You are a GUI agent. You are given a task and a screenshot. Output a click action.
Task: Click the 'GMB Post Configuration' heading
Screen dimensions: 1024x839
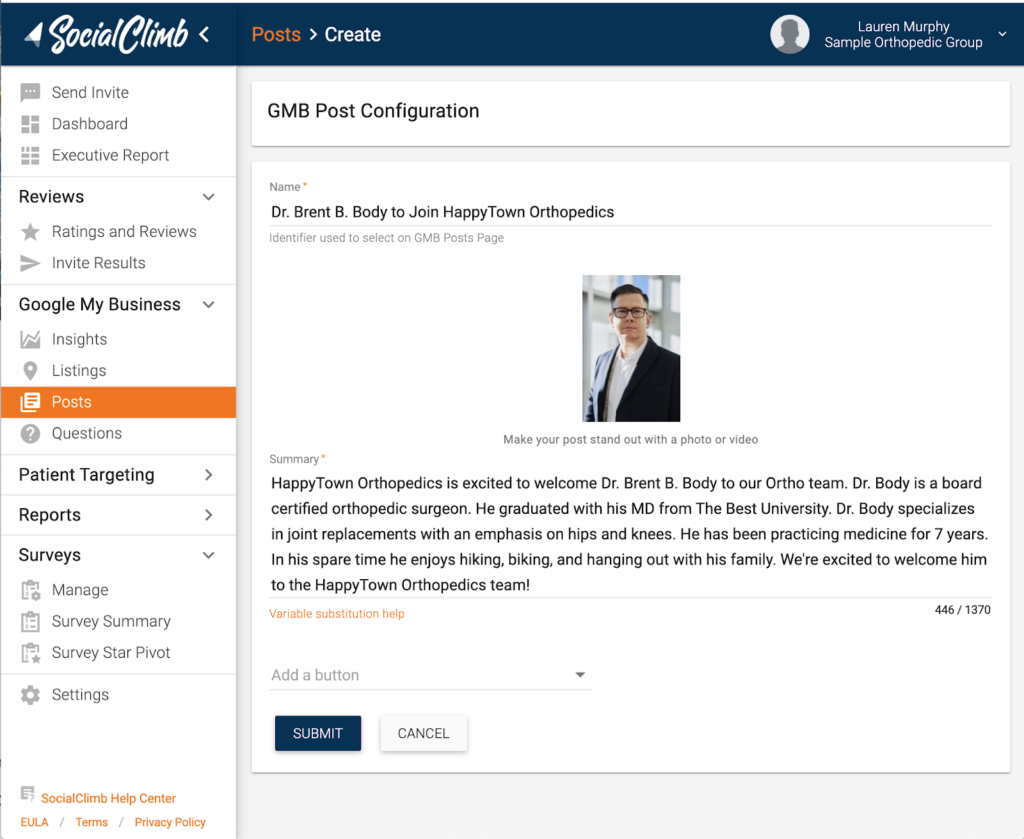click(373, 111)
